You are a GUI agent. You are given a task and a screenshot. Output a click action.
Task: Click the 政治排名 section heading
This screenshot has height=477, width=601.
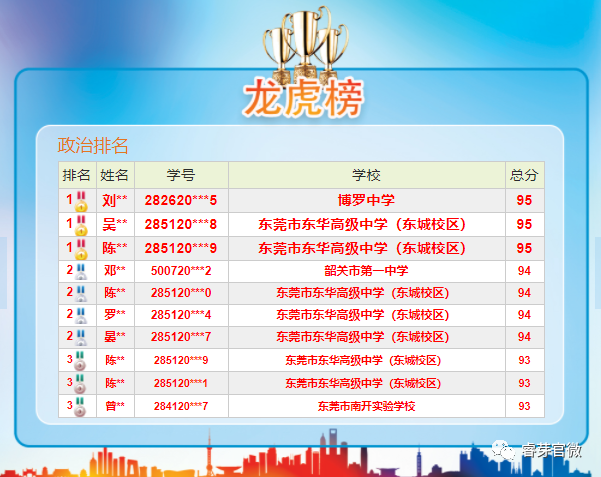click(93, 146)
